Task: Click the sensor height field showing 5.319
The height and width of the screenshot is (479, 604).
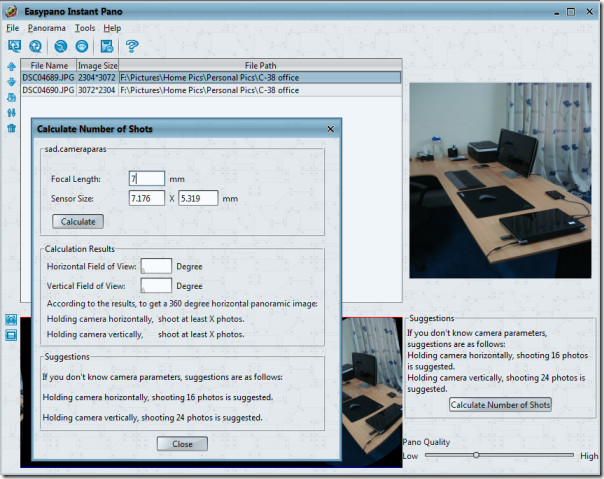Action: [198, 198]
